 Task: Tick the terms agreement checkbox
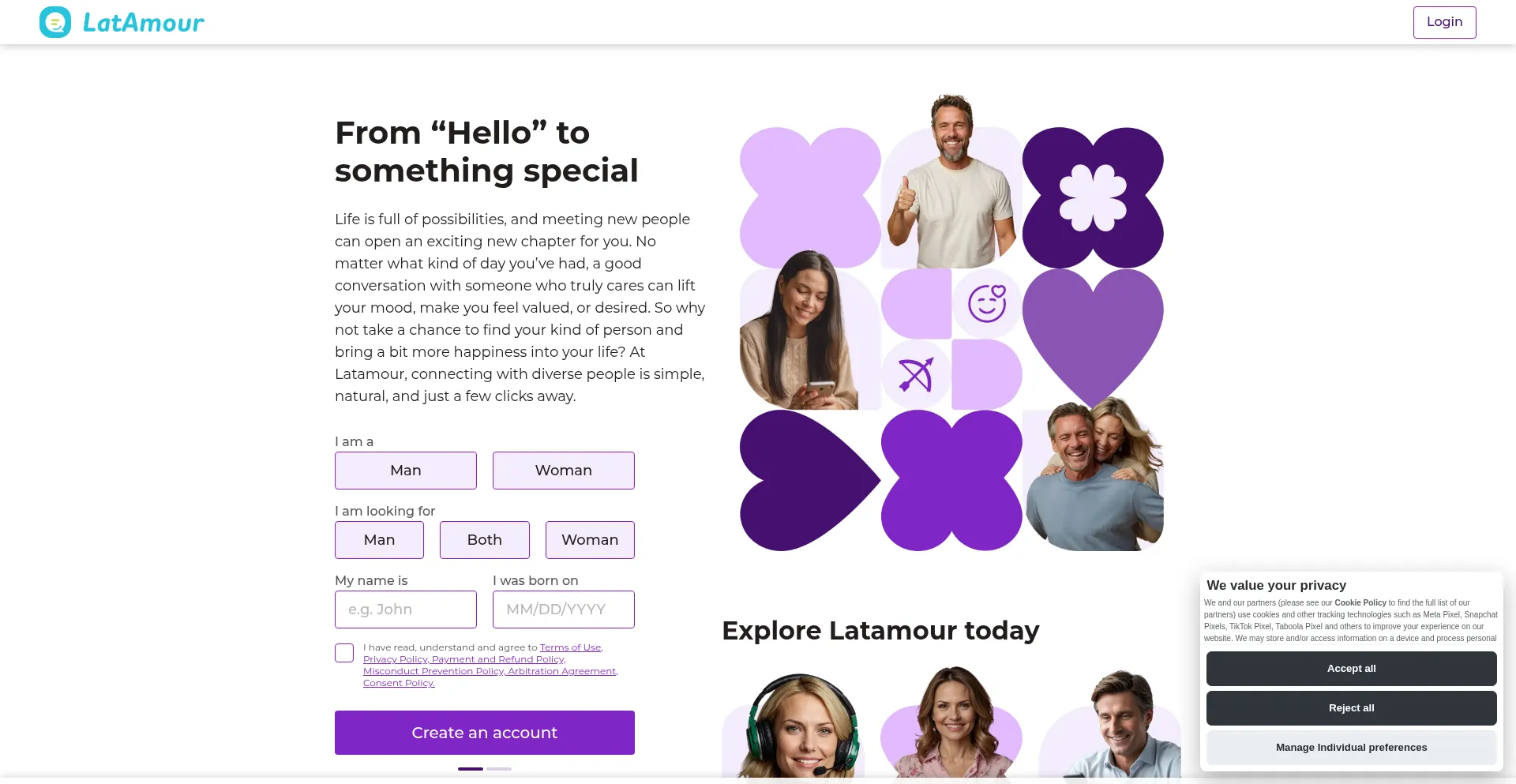[344, 653]
